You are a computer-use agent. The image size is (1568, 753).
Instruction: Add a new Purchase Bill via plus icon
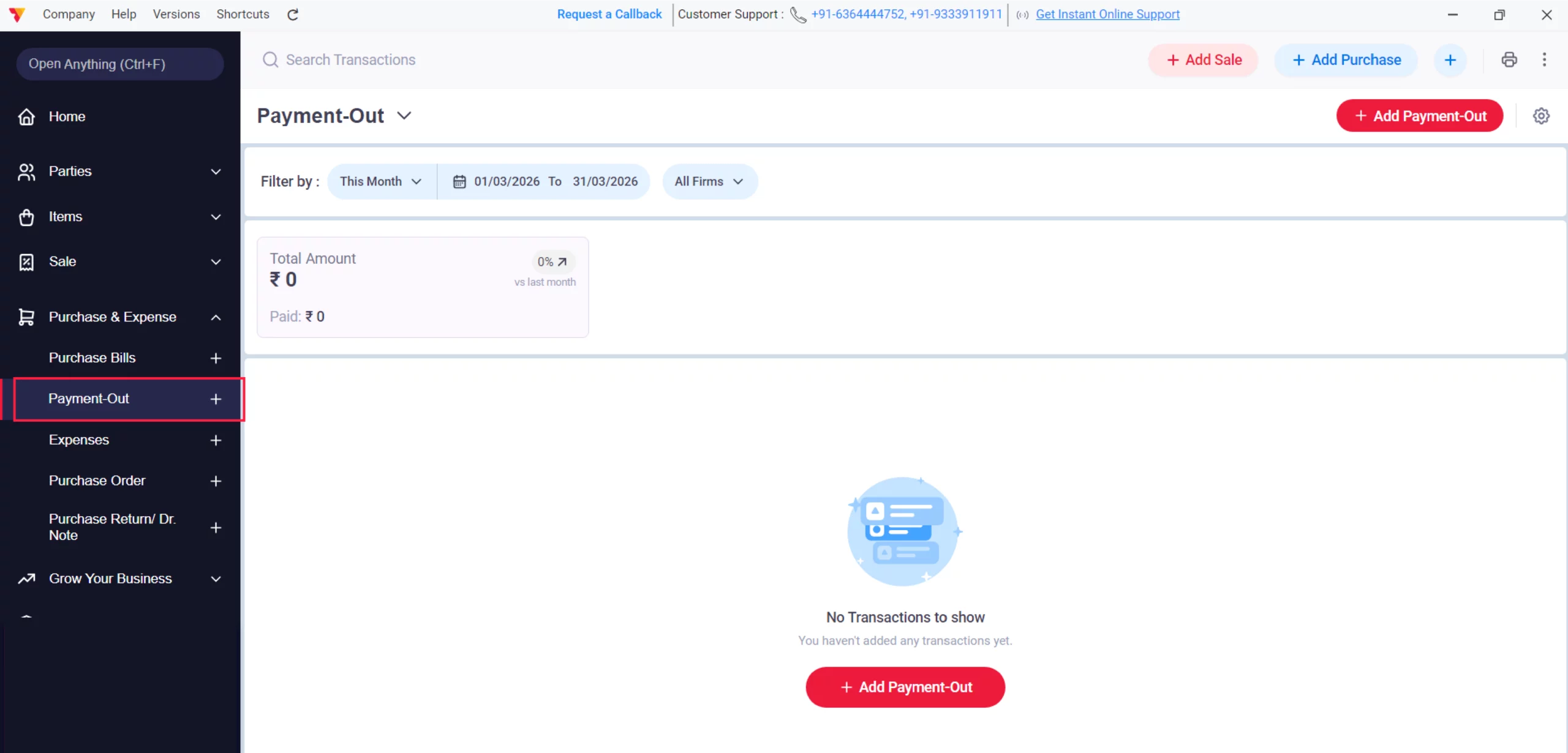click(216, 358)
